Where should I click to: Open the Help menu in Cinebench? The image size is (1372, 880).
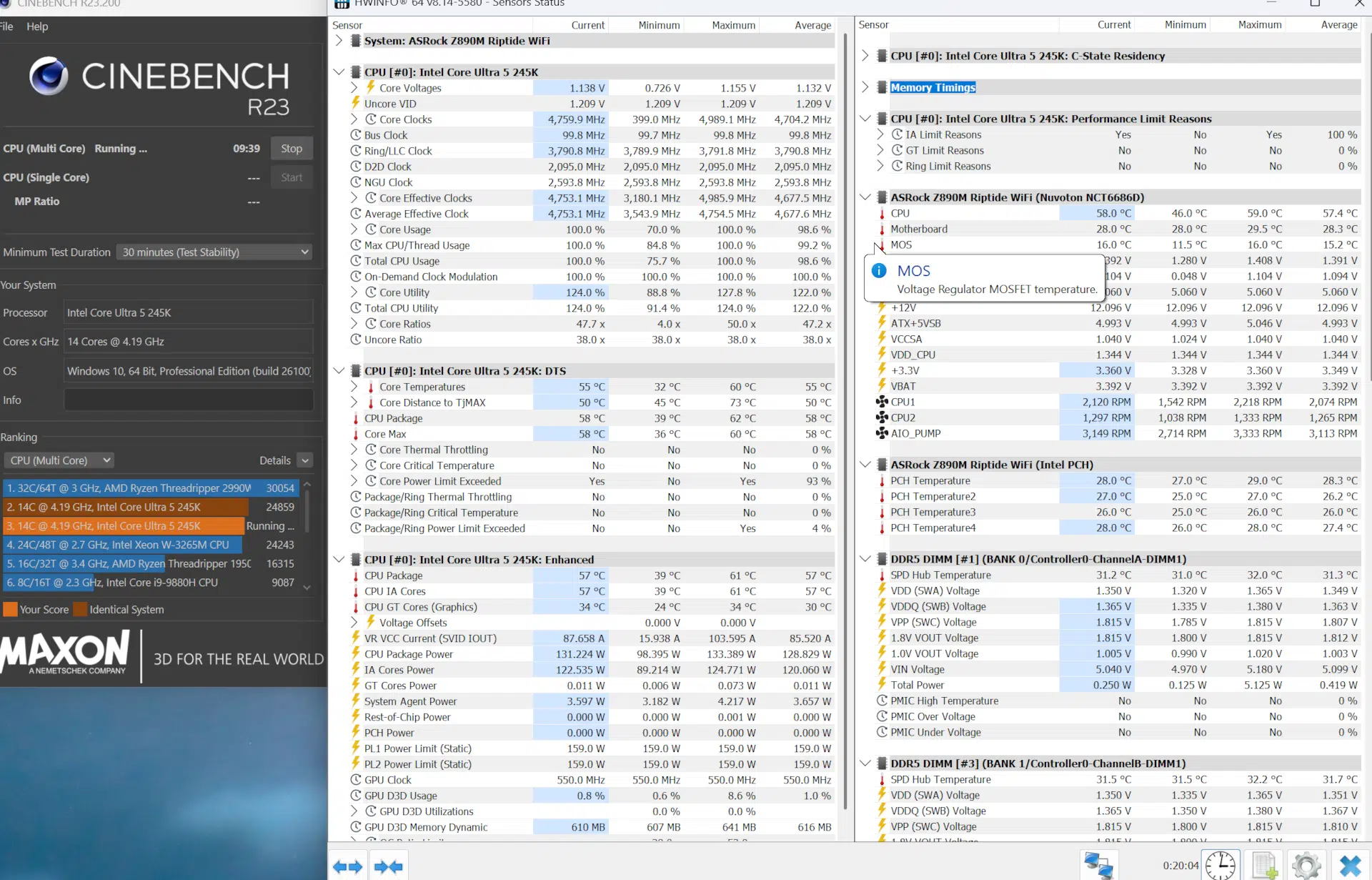(37, 26)
